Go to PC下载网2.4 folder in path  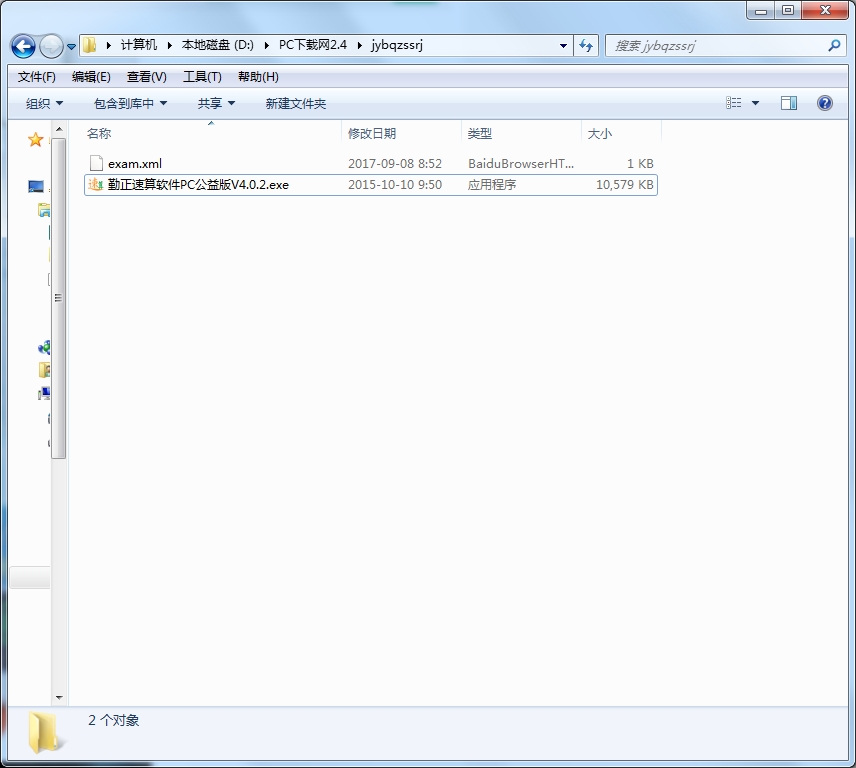[x=313, y=45]
